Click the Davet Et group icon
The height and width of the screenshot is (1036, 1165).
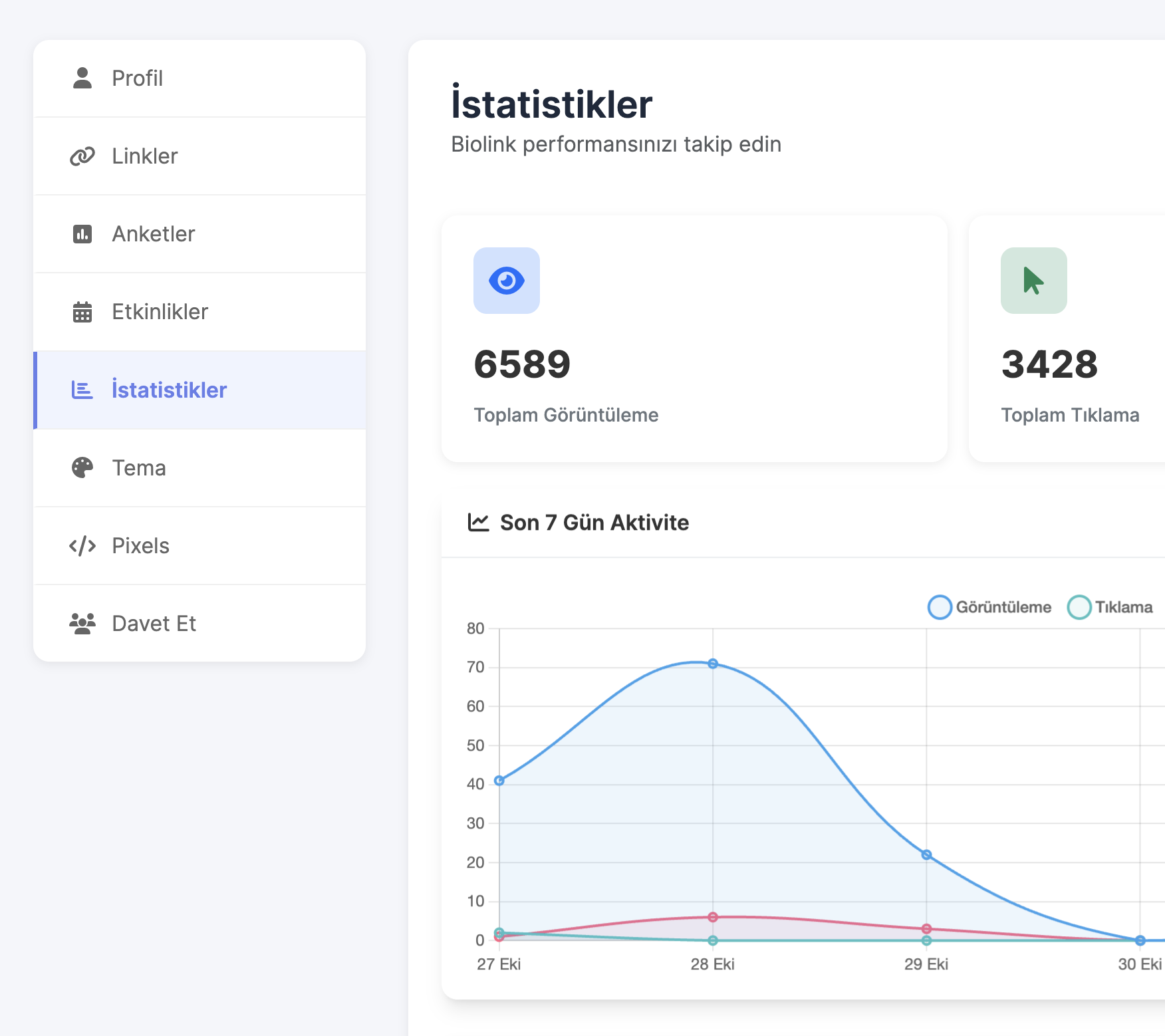coord(82,624)
